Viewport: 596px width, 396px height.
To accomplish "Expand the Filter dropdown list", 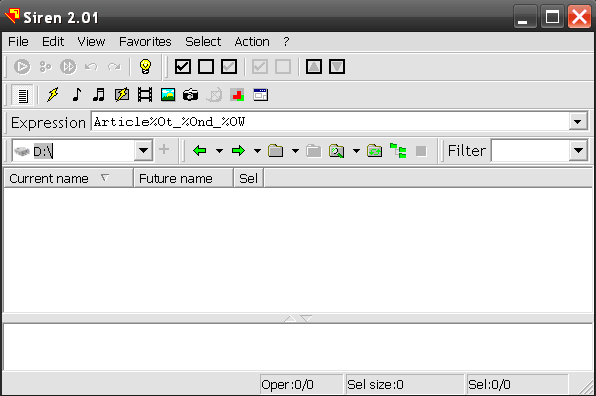I will 578,150.
